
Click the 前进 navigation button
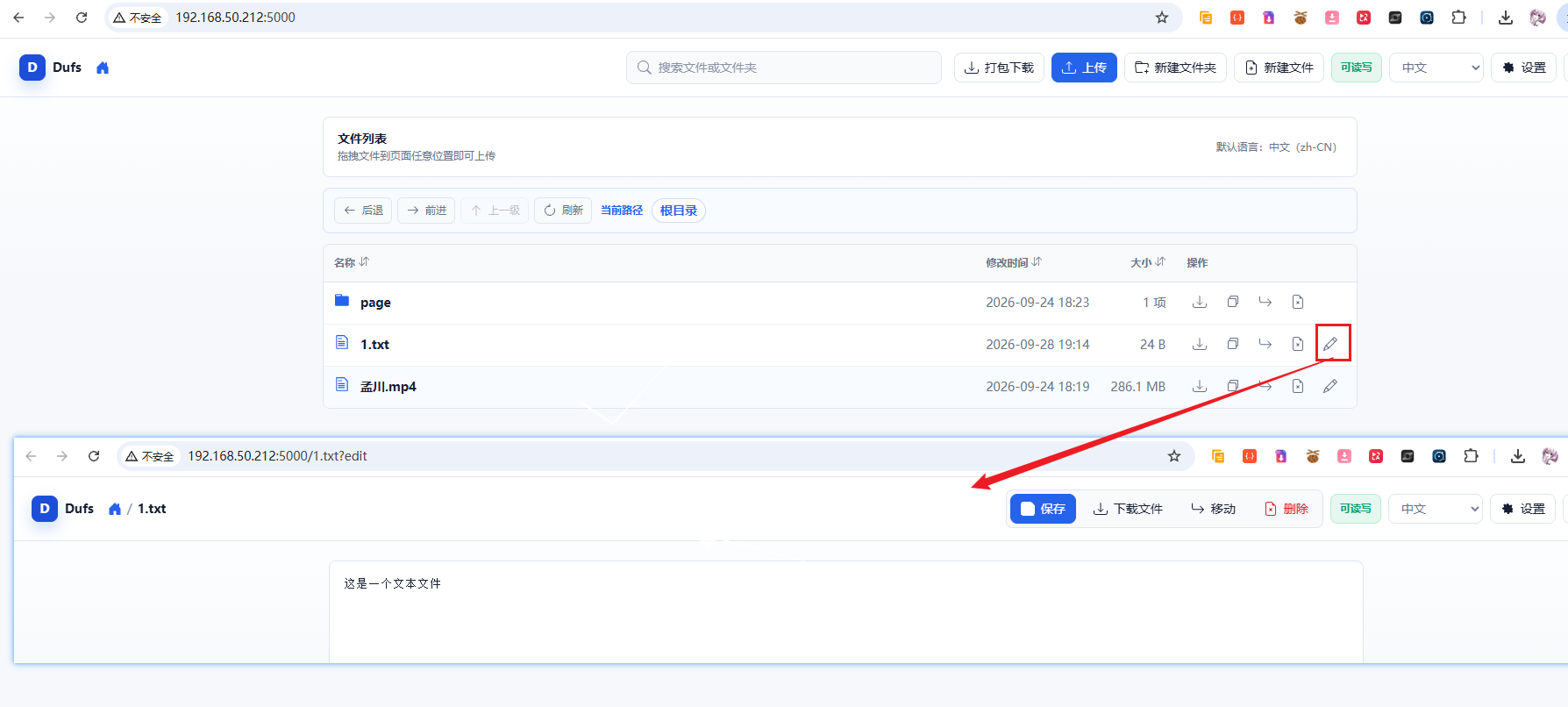click(426, 211)
